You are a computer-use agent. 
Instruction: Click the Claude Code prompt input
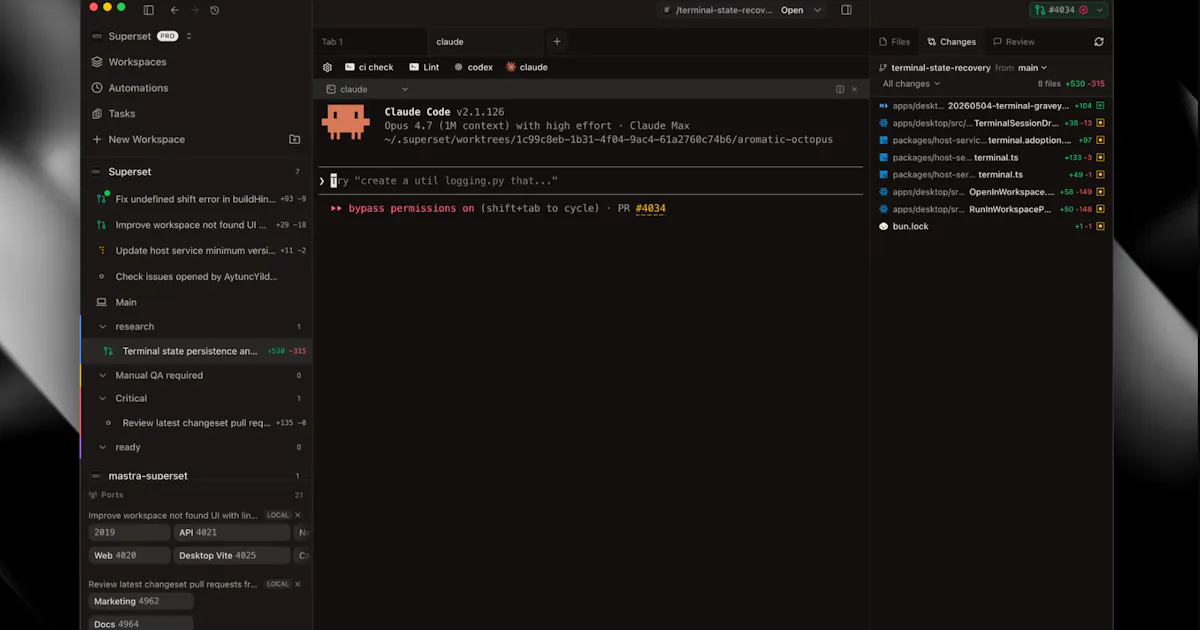[x=590, y=181]
